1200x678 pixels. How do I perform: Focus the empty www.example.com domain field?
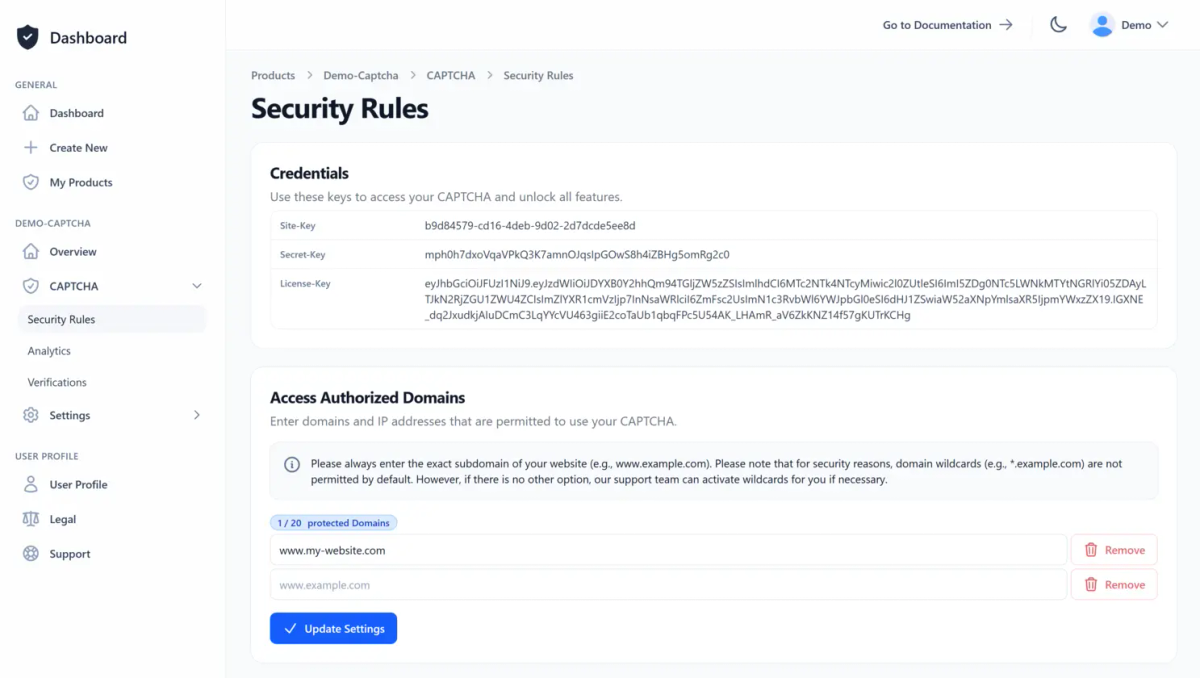click(667, 585)
